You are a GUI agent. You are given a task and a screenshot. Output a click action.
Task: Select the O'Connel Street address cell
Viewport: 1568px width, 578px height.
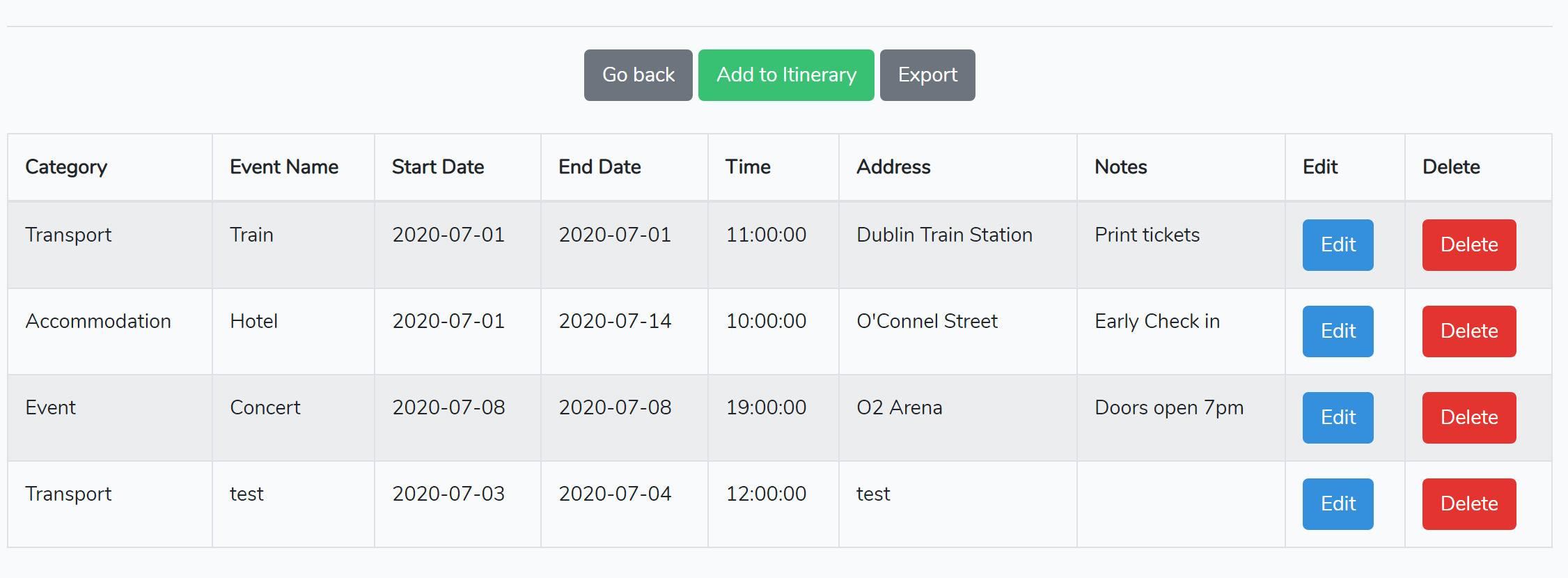(x=927, y=322)
